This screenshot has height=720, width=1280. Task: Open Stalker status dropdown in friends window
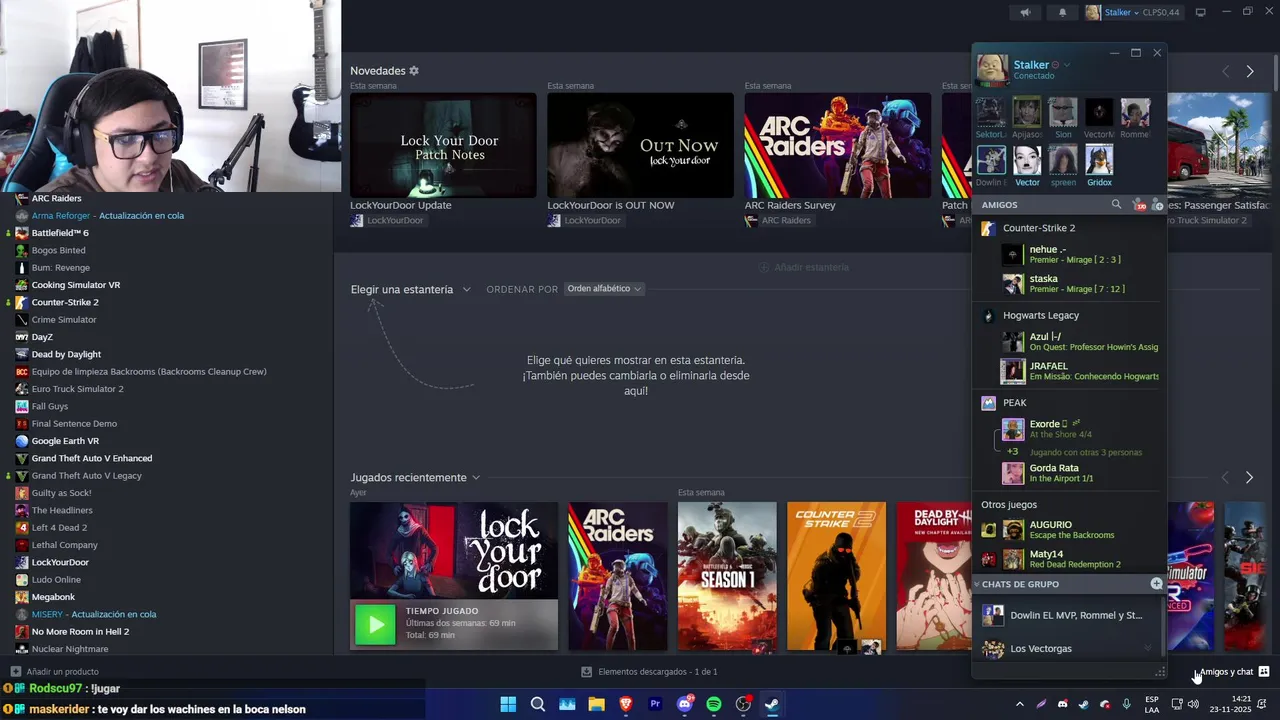[1067, 65]
